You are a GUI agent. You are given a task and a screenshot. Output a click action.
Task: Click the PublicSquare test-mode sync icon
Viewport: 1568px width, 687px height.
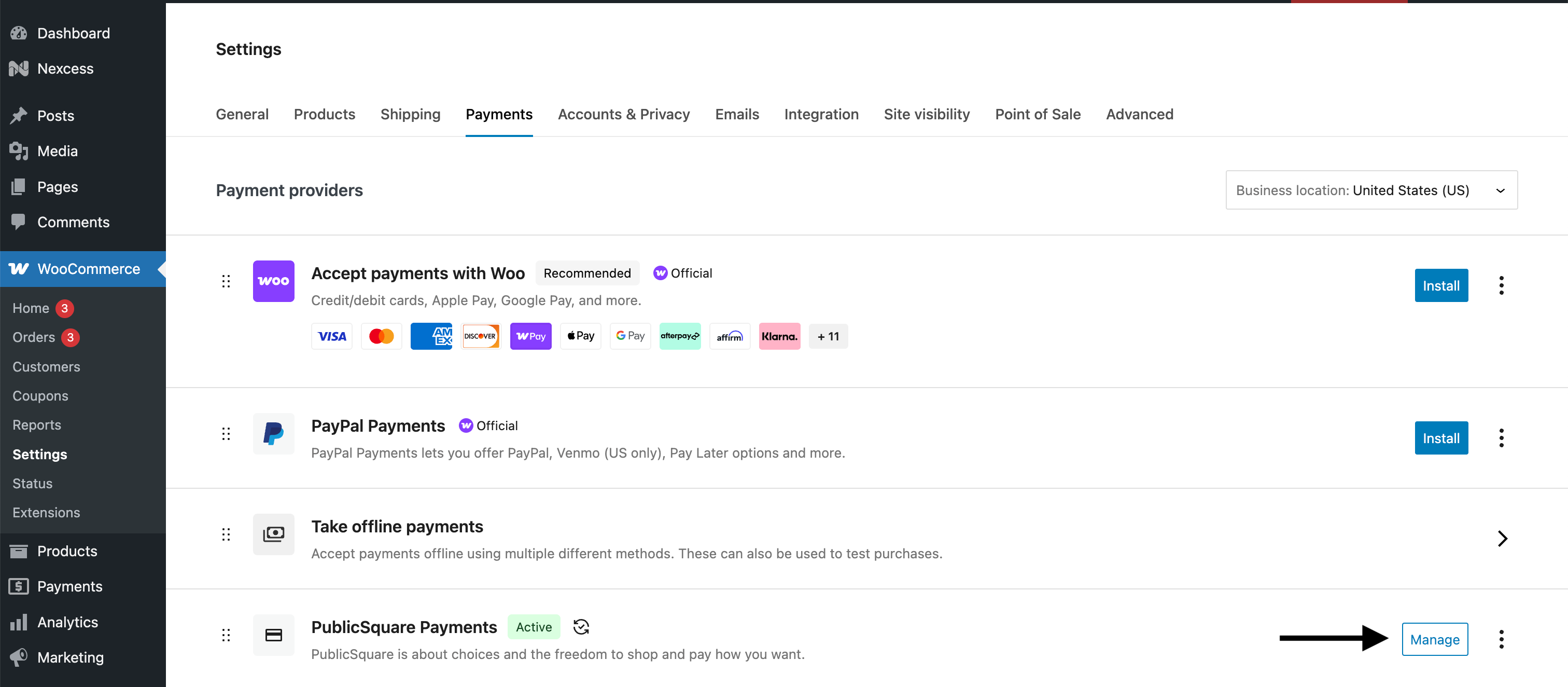click(581, 627)
